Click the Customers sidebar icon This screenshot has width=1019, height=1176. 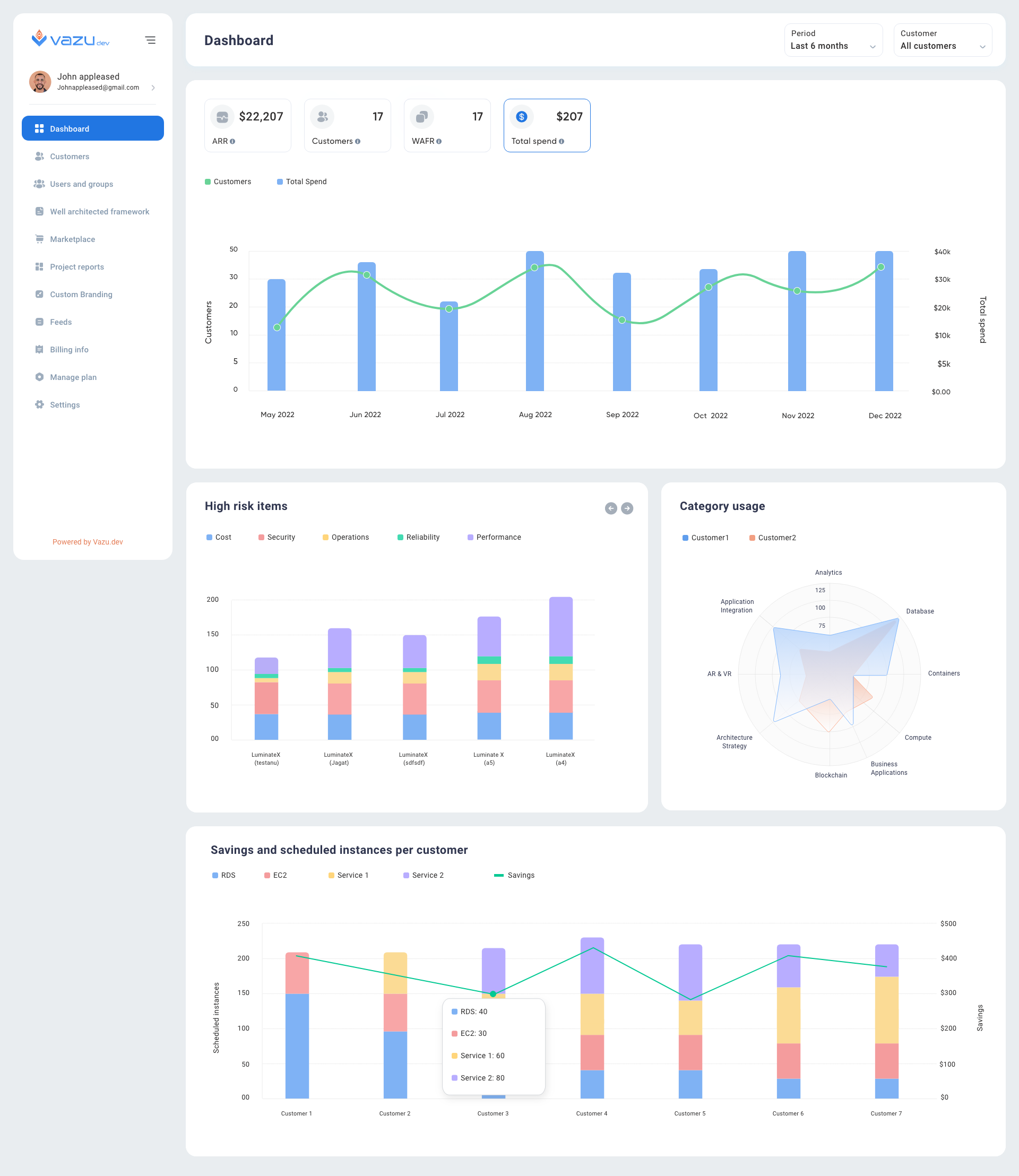39,157
